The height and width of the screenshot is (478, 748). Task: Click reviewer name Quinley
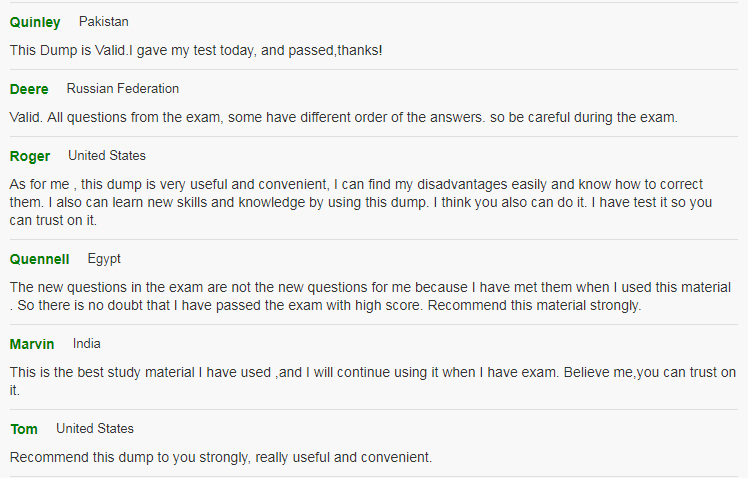[35, 22]
